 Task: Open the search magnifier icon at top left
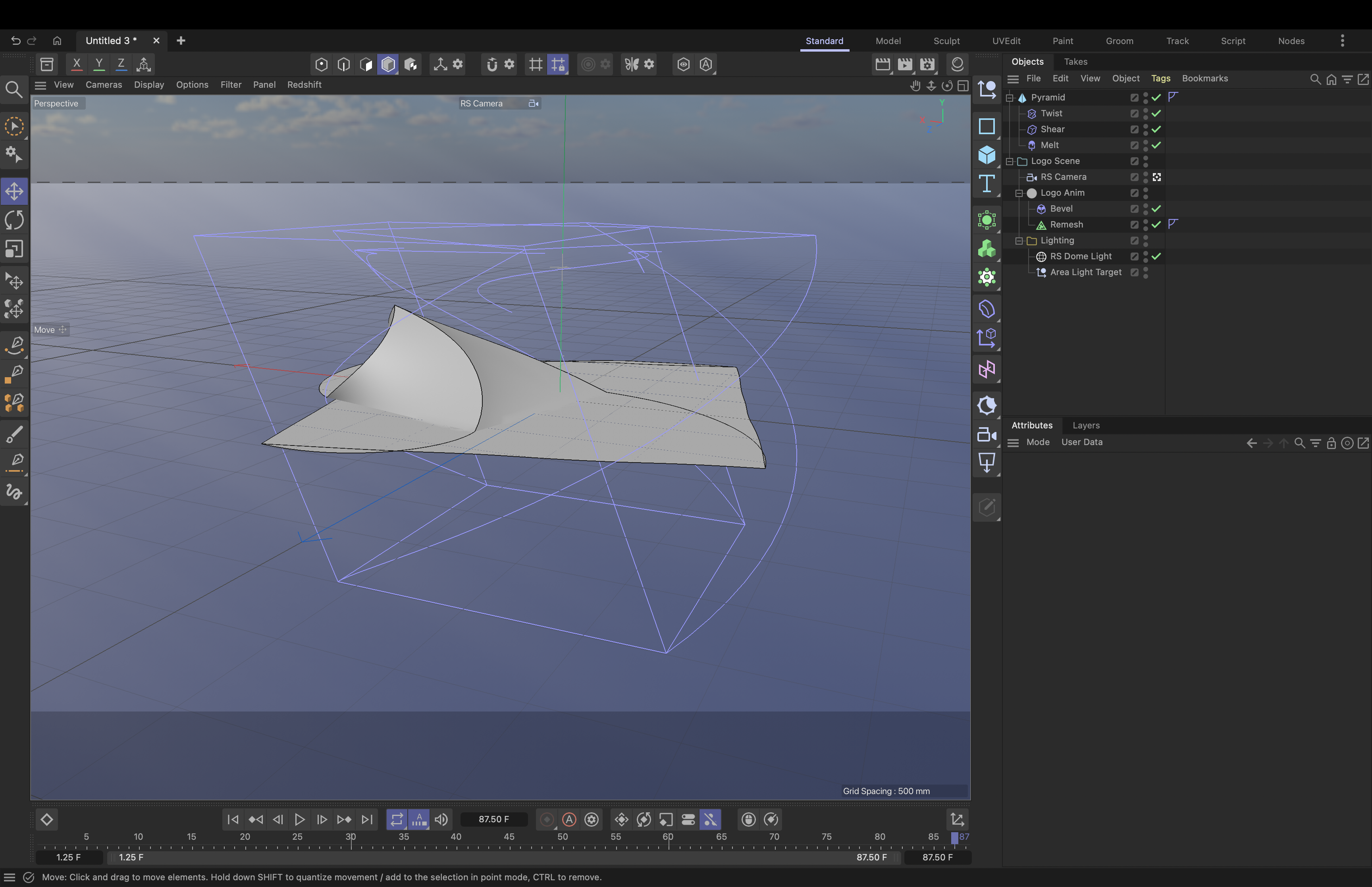(14, 89)
